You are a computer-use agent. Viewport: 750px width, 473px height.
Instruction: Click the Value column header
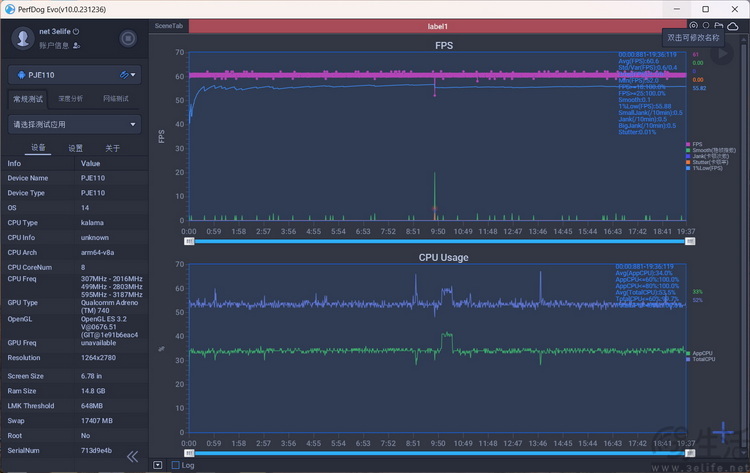[x=90, y=164]
